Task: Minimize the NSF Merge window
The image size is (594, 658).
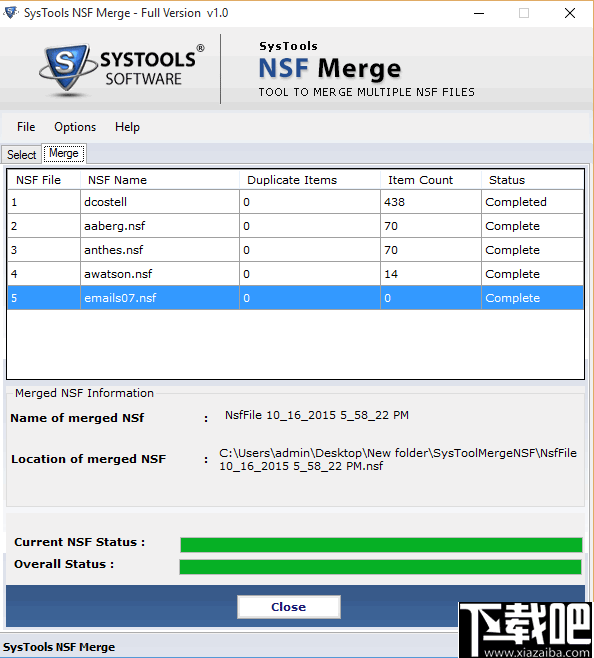Action: pos(479,13)
